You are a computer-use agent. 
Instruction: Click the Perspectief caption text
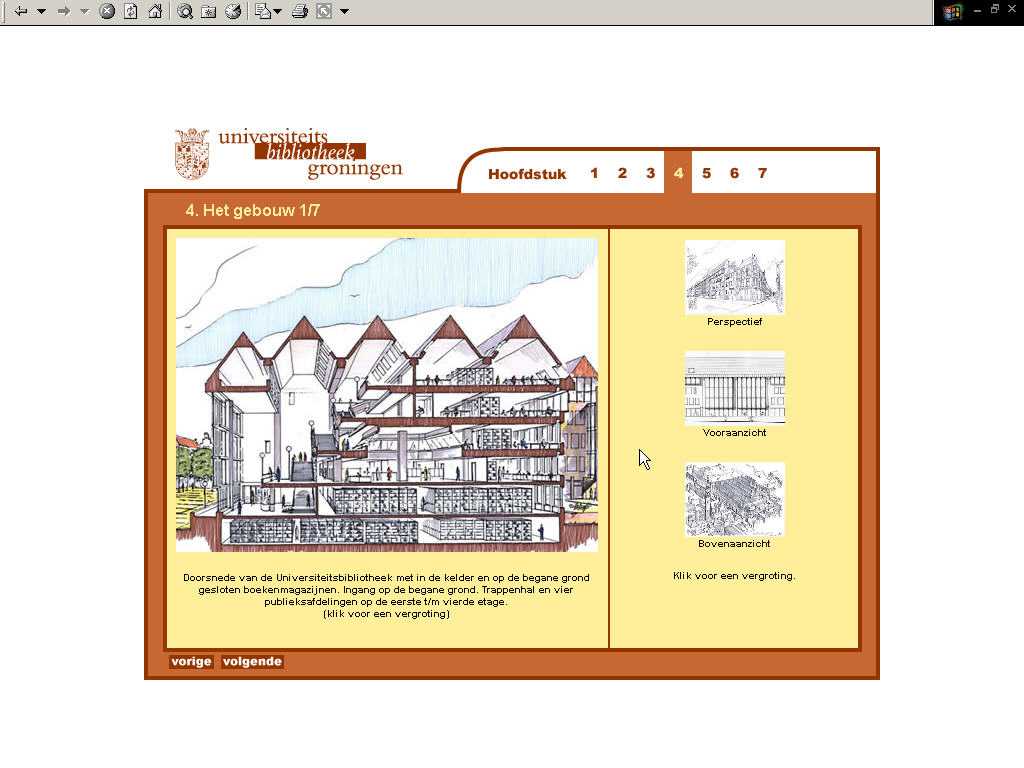(735, 321)
